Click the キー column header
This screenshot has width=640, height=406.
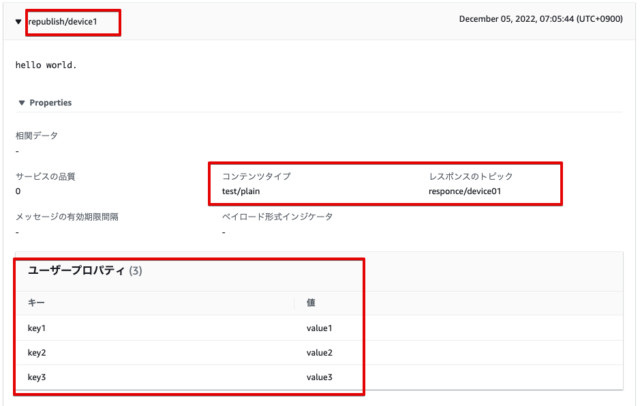point(36,302)
